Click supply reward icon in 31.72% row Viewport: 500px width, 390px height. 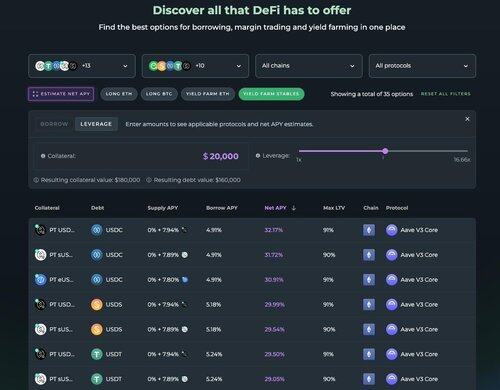(x=185, y=255)
